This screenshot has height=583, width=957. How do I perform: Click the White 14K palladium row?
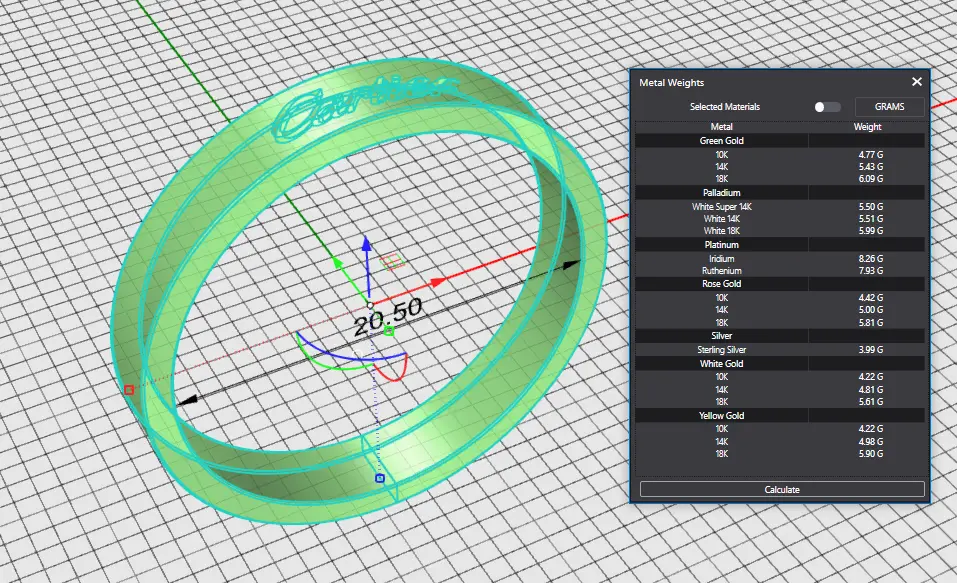tap(779, 219)
